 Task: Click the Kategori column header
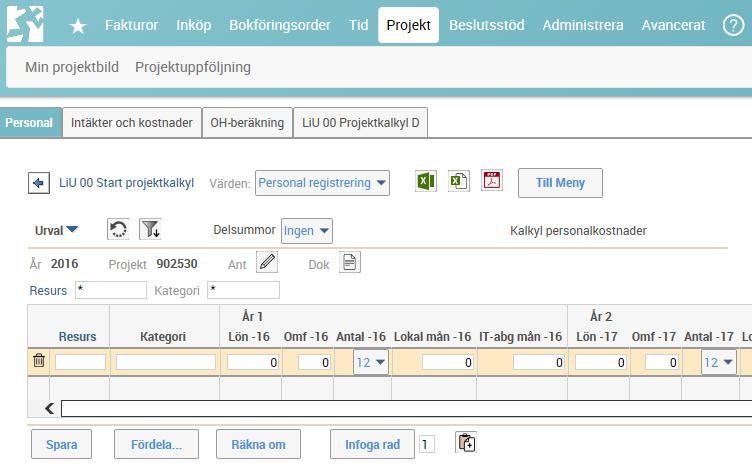163,337
